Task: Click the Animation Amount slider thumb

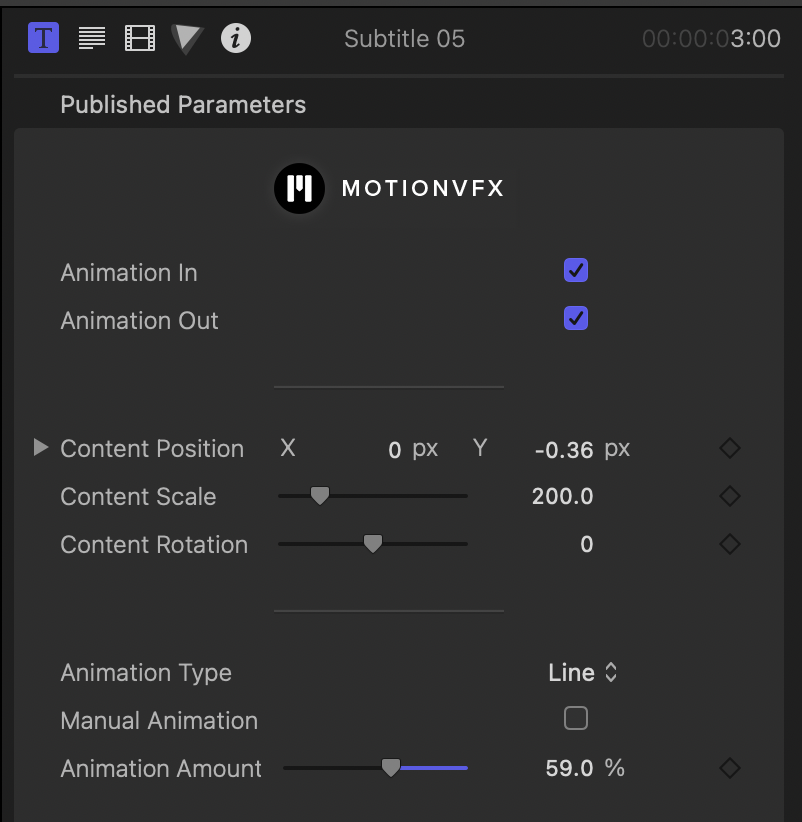Action: 391,768
